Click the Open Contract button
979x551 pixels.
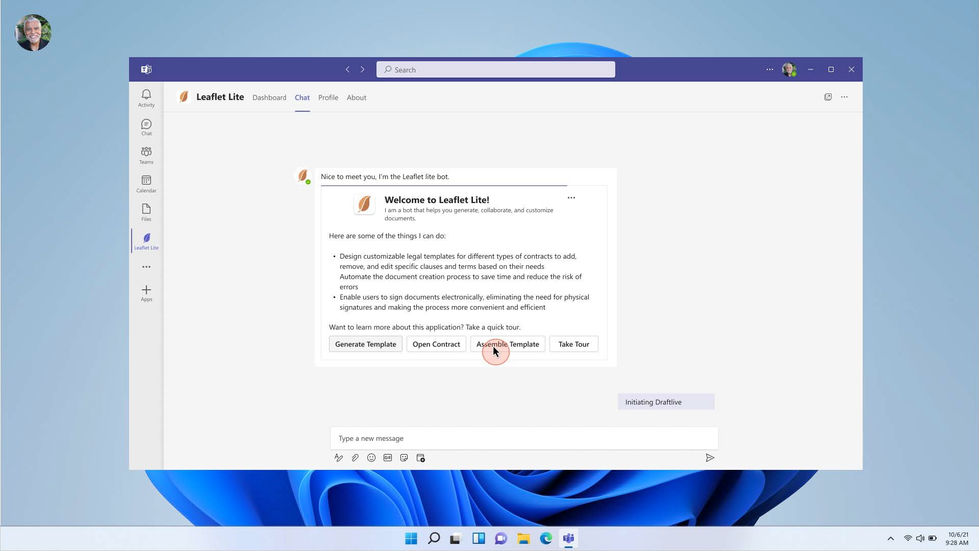click(436, 344)
